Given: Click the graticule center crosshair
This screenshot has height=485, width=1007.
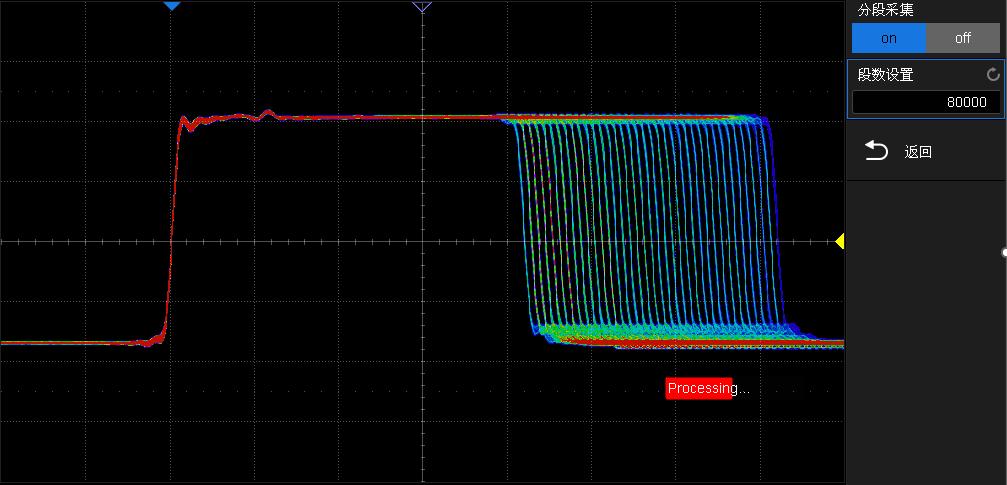Looking at the screenshot, I should coord(422,242).
